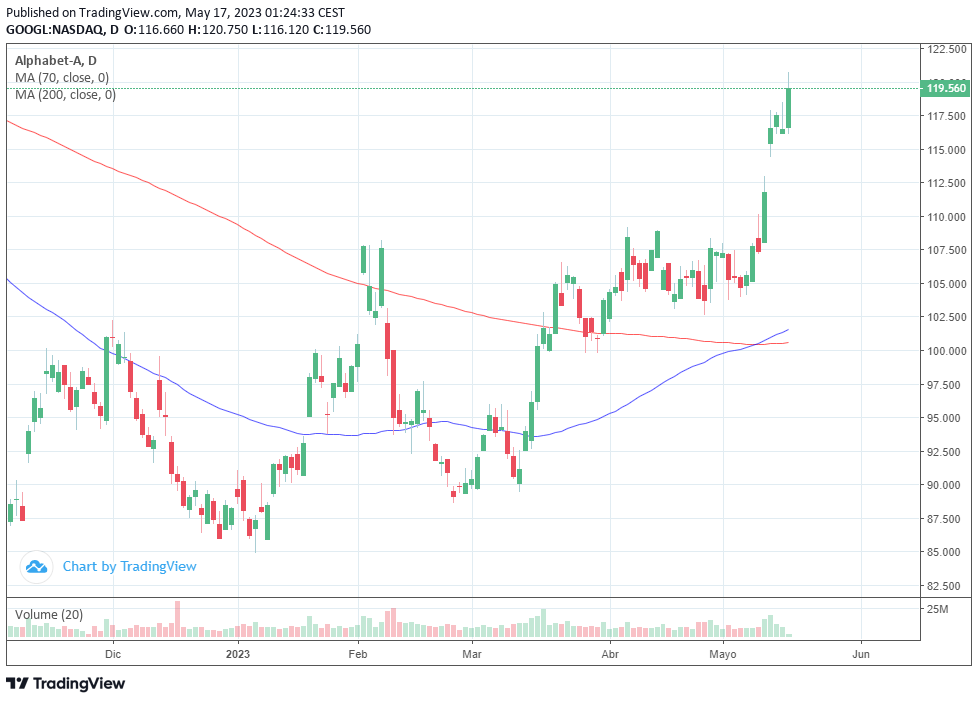The image size is (978, 702).
Task: Click the 'Abr' month label on time axis
Action: 610,654
